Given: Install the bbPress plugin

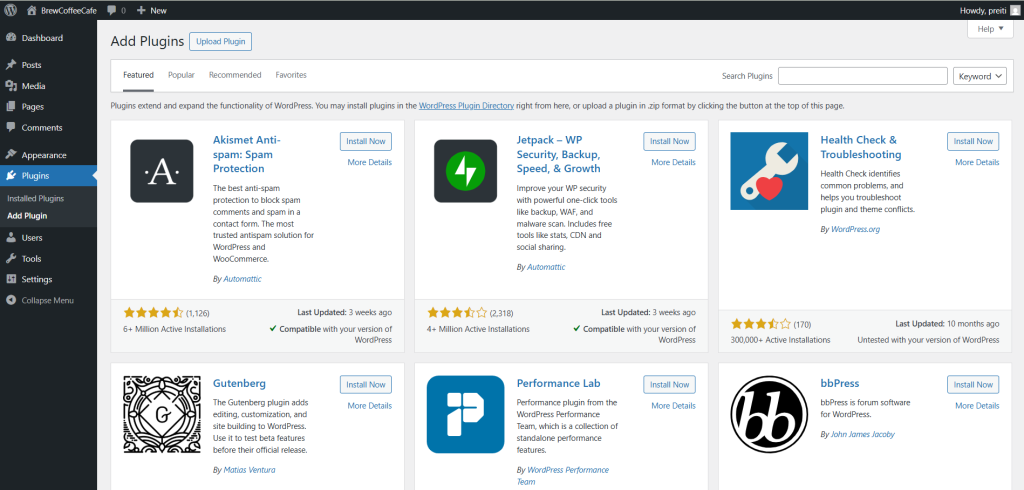Looking at the screenshot, I should tap(973, 384).
